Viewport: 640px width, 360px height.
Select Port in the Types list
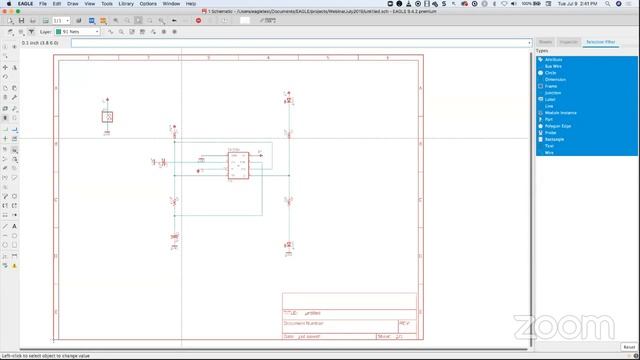(587, 119)
